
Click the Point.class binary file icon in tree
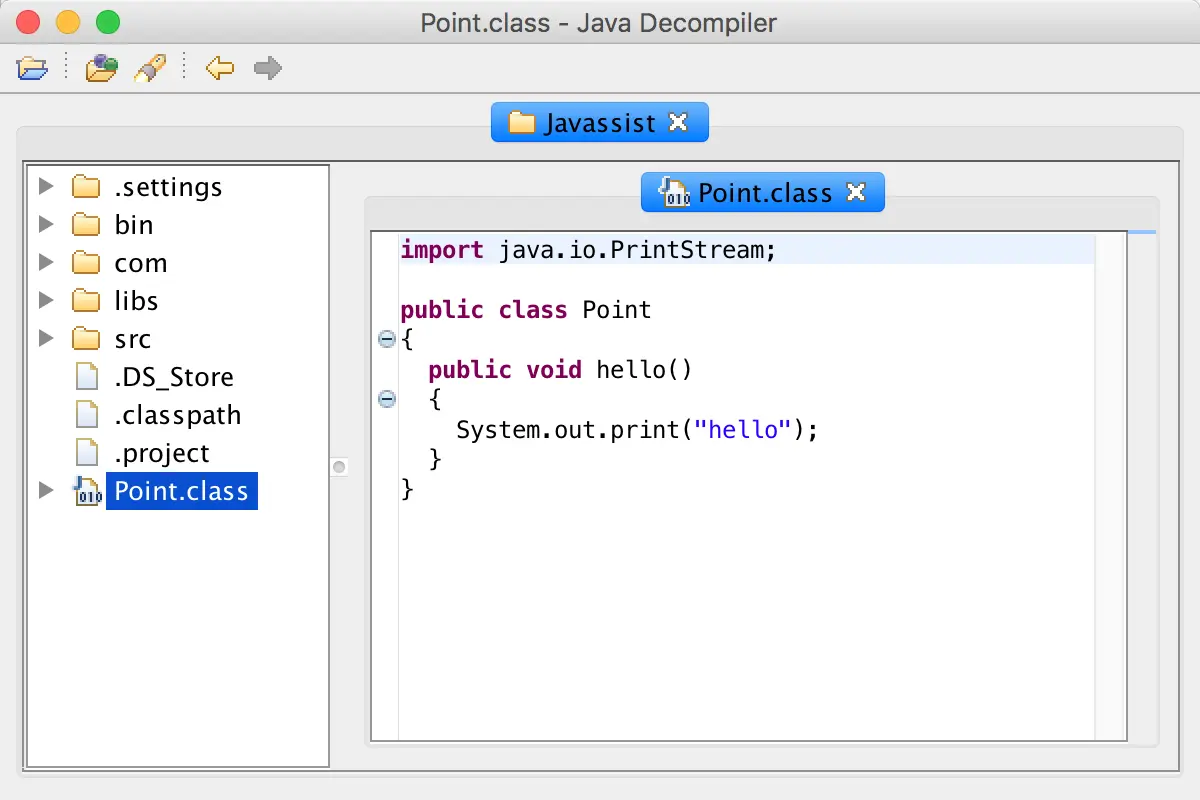(x=87, y=491)
